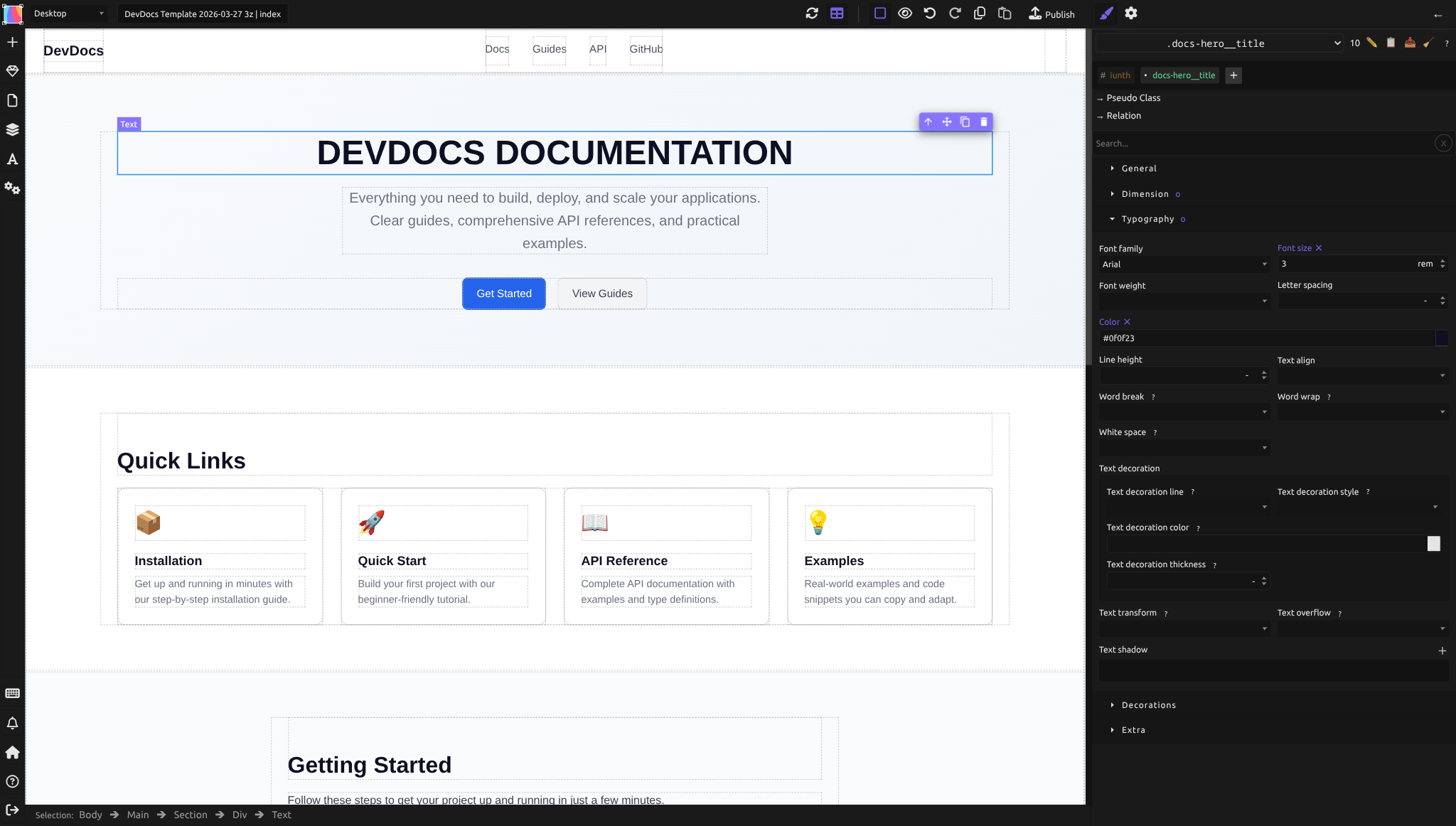This screenshot has height=826, width=1456.
Task: Click the Publish button
Action: pyautogui.click(x=1051, y=14)
